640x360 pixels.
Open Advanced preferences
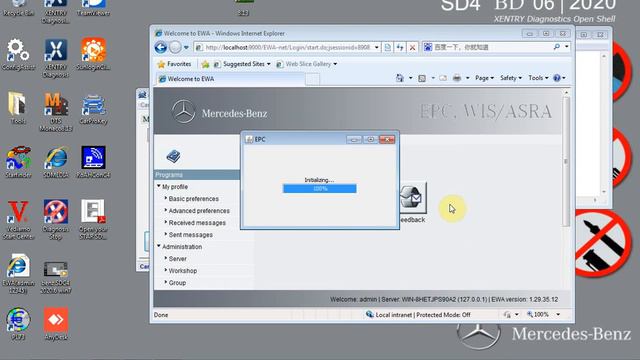point(199,211)
